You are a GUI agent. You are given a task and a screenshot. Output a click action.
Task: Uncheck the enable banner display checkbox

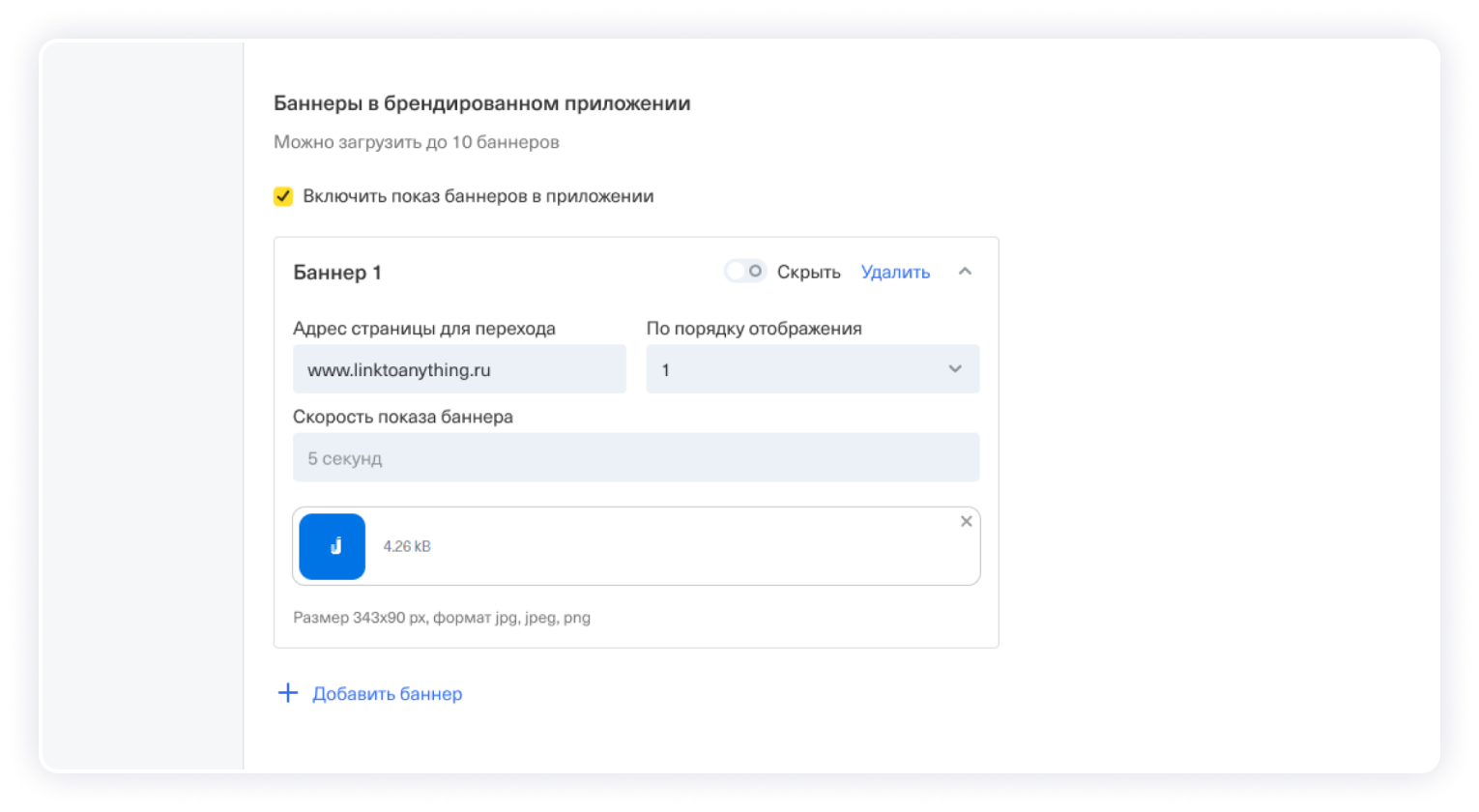click(x=283, y=197)
